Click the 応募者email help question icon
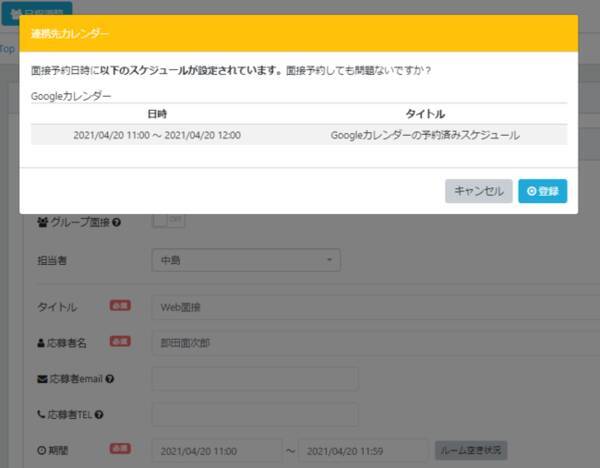This screenshot has height=468, width=600. pyautogui.click(x=110, y=379)
